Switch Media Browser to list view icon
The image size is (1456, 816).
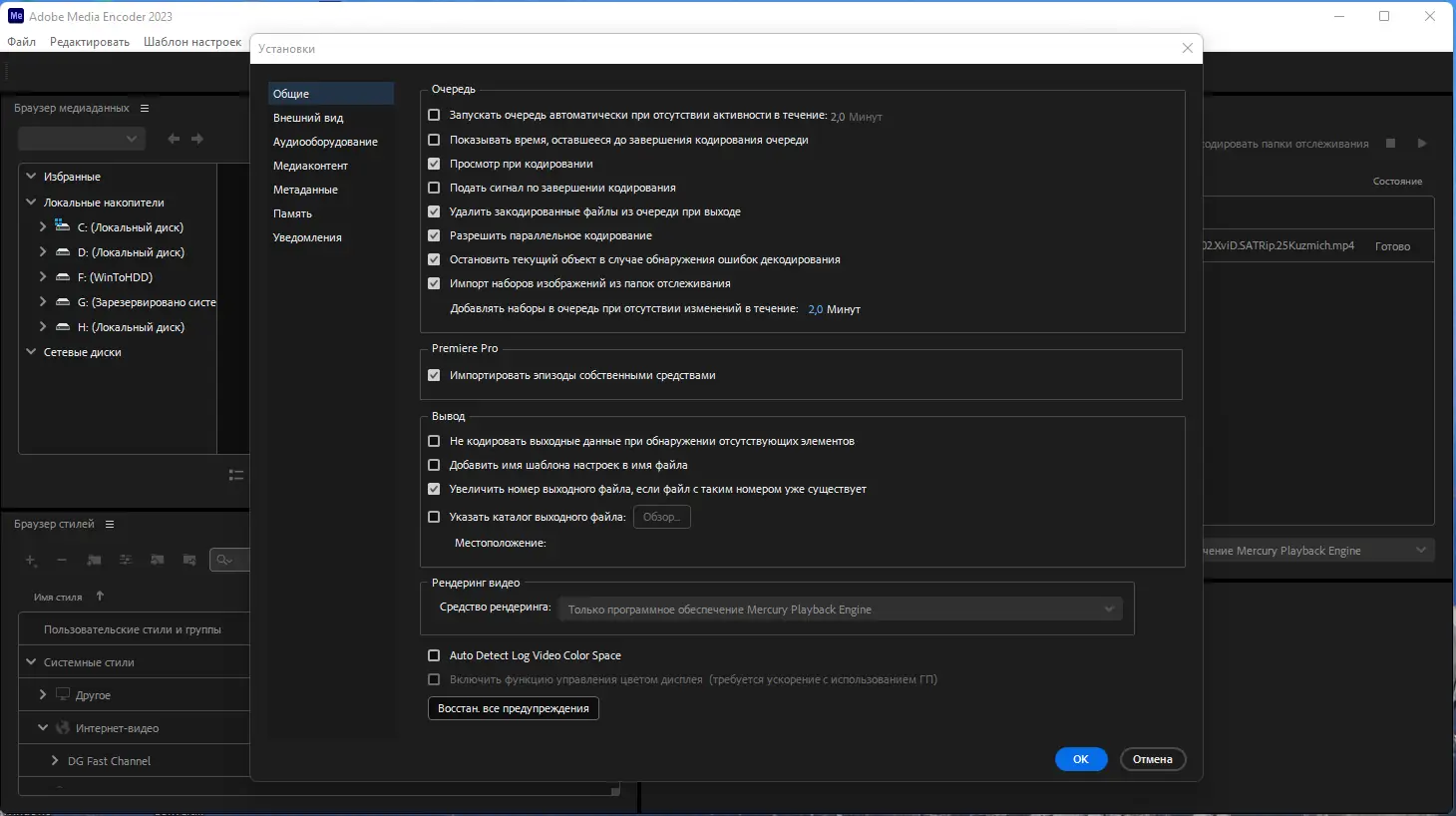pyautogui.click(x=236, y=475)
